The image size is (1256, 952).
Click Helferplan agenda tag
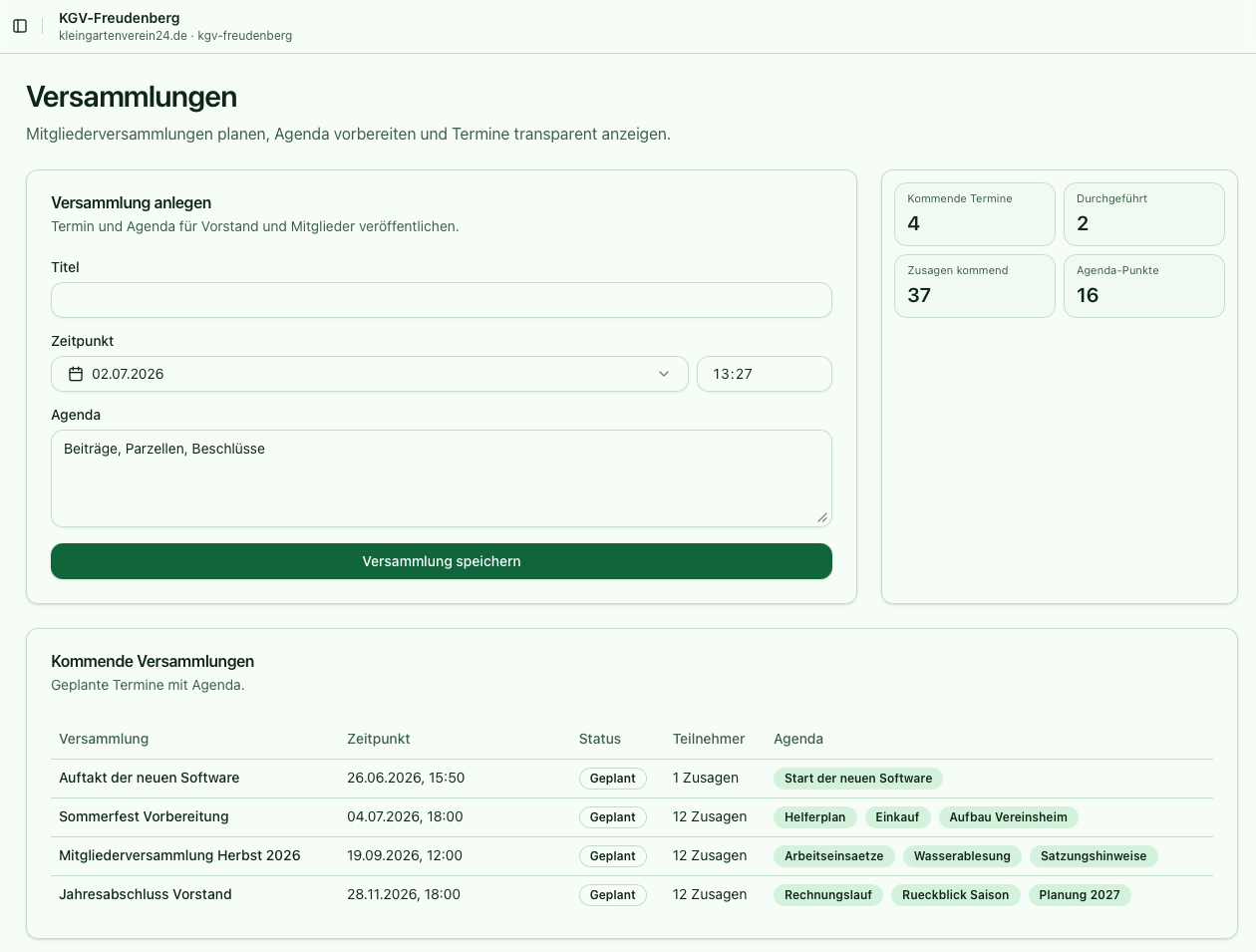[814, 817]
